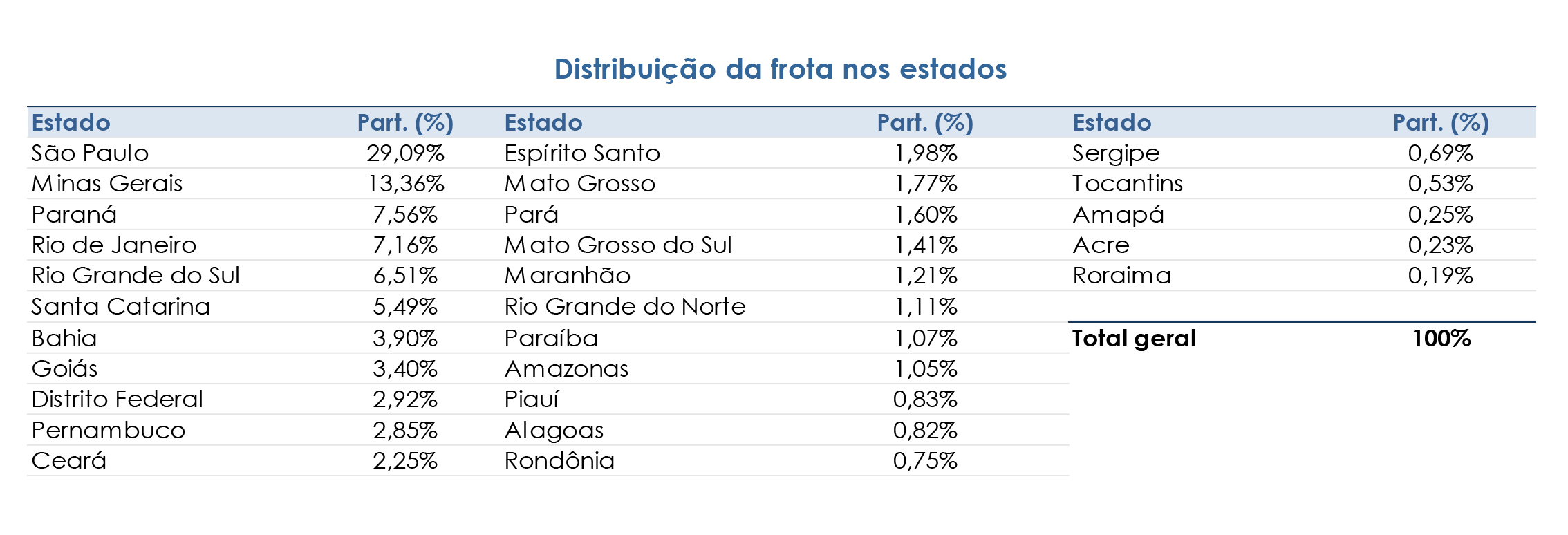Select the Minas Gerais row label
1568x535 pixels.
click(107, 184)
